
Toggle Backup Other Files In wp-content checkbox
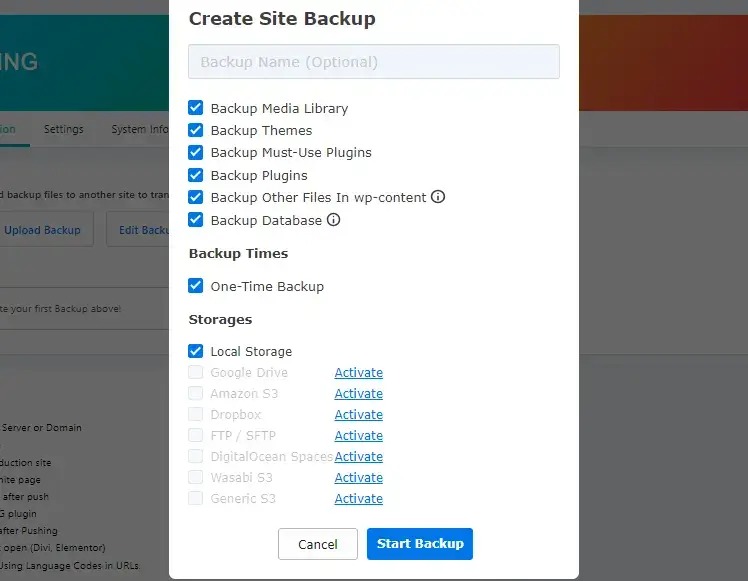[196, 197]
